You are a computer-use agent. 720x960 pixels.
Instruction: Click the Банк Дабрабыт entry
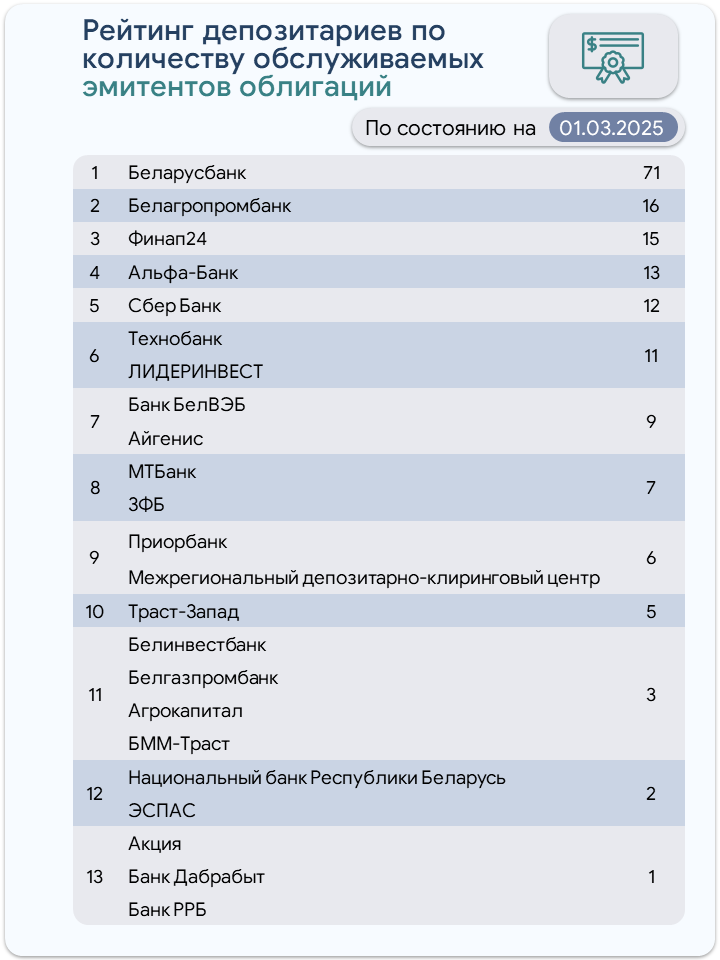(196, 877)
